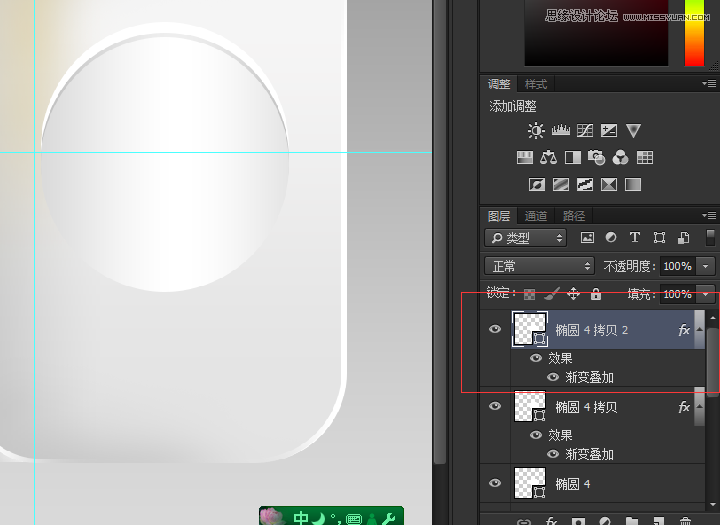Add a Hue/Saturation adjustment
The image size is (720, 525).
(525, 158)
